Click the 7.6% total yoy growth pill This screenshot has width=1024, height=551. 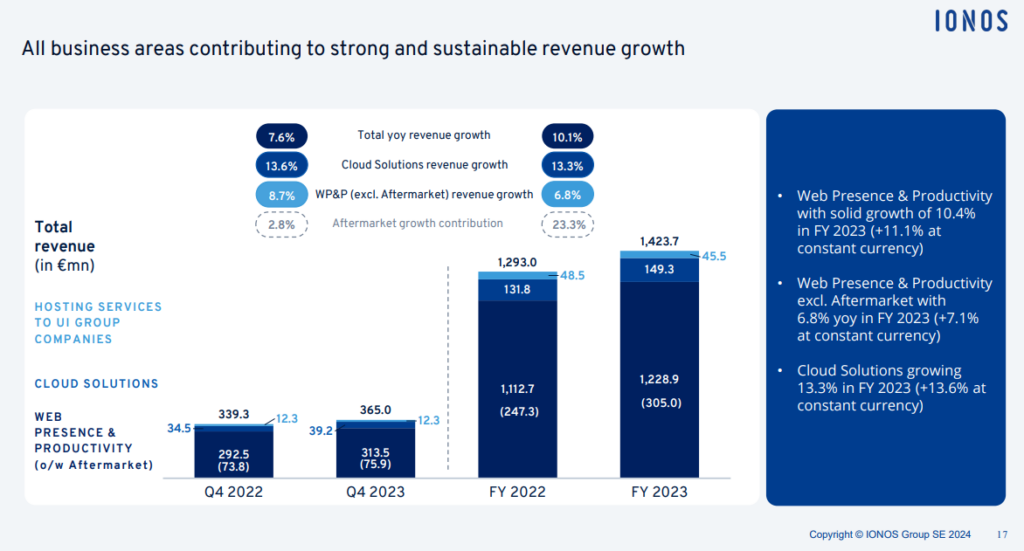(x=281, y=137)
